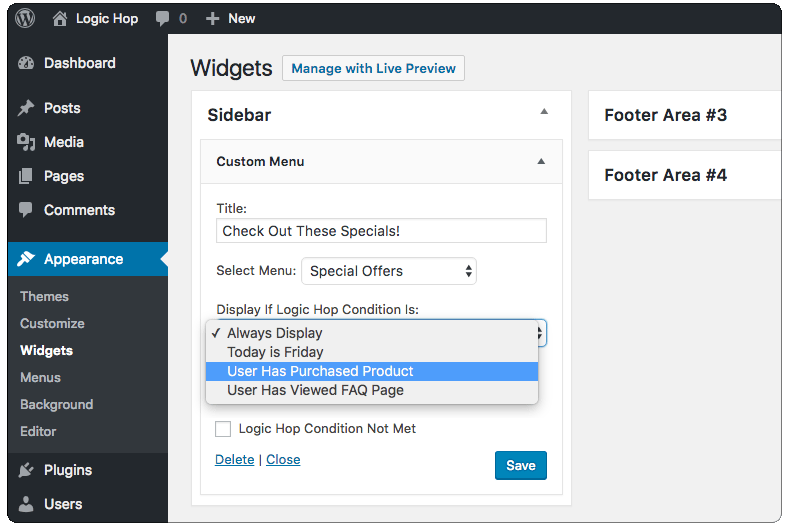Collapse the Sidebar widget area arrow
The height and width of the screenshot is (530, 790).
click(544, 111)
